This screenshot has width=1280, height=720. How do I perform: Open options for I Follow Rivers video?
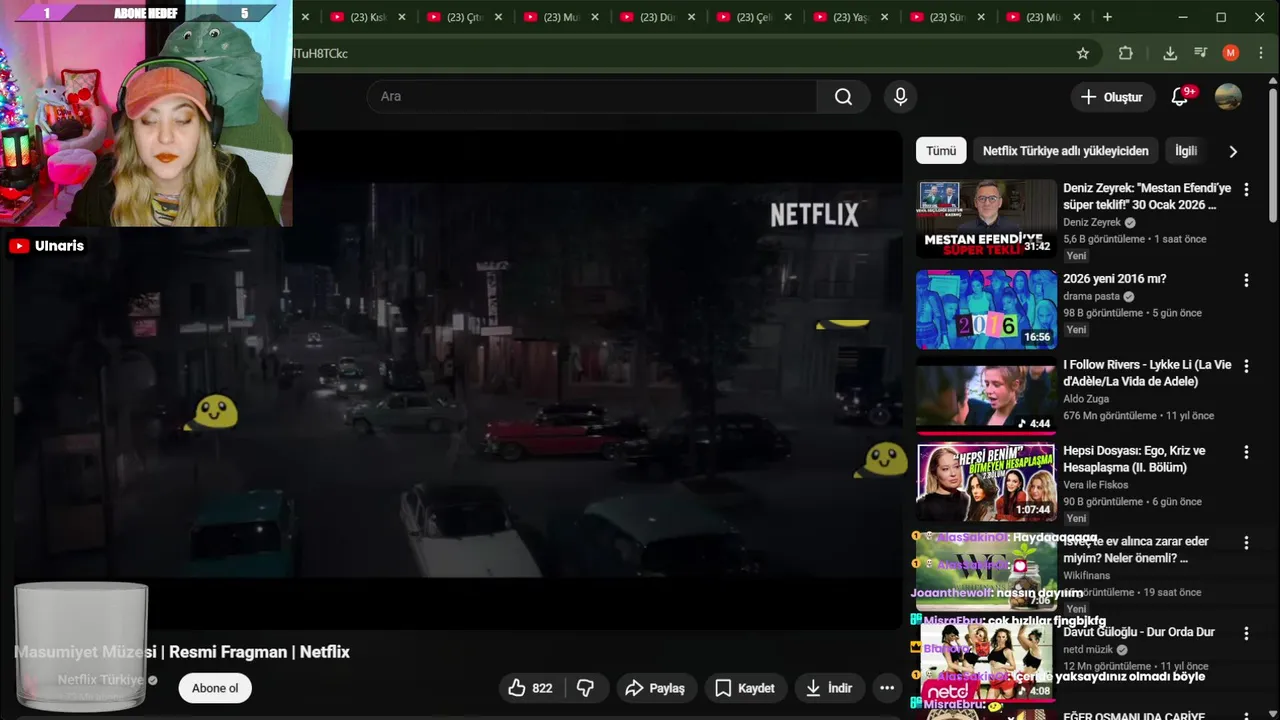coord(1246,366)
